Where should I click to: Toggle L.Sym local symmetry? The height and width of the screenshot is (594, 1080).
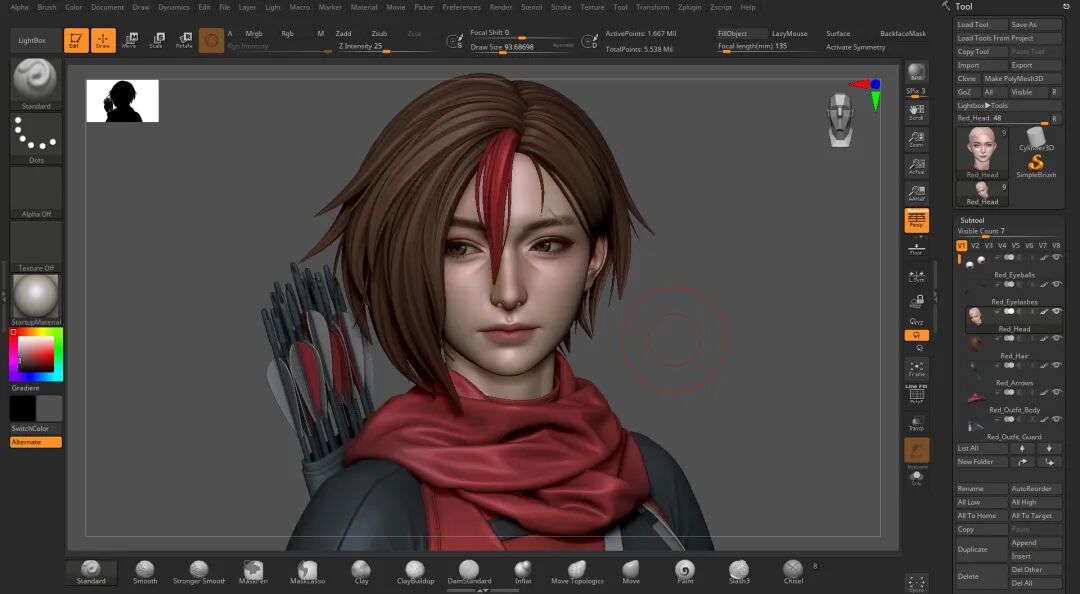(x=916, y=276)
